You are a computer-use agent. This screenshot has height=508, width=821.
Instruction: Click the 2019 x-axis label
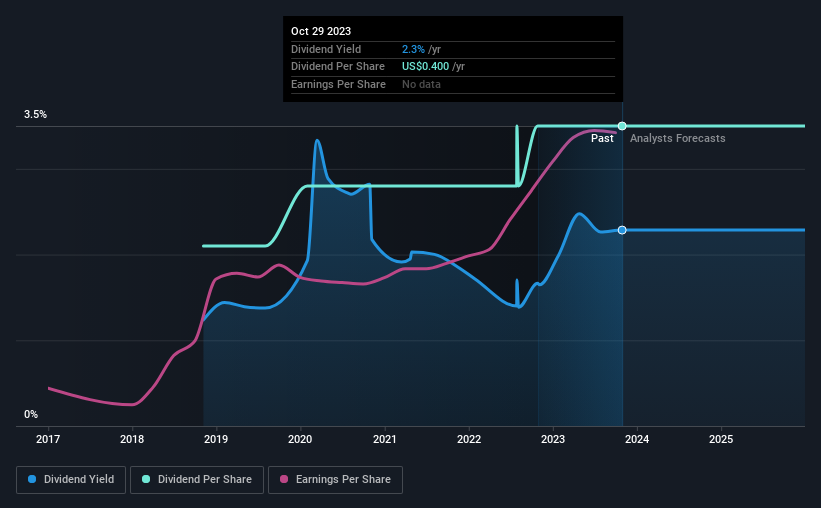click(x=216, y=439)
